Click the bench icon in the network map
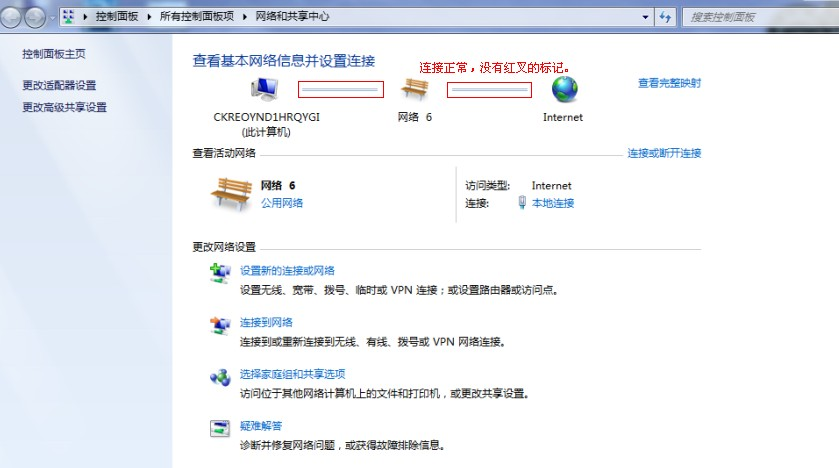This screenshot has width=839, height=468. (x=415, y=89)
